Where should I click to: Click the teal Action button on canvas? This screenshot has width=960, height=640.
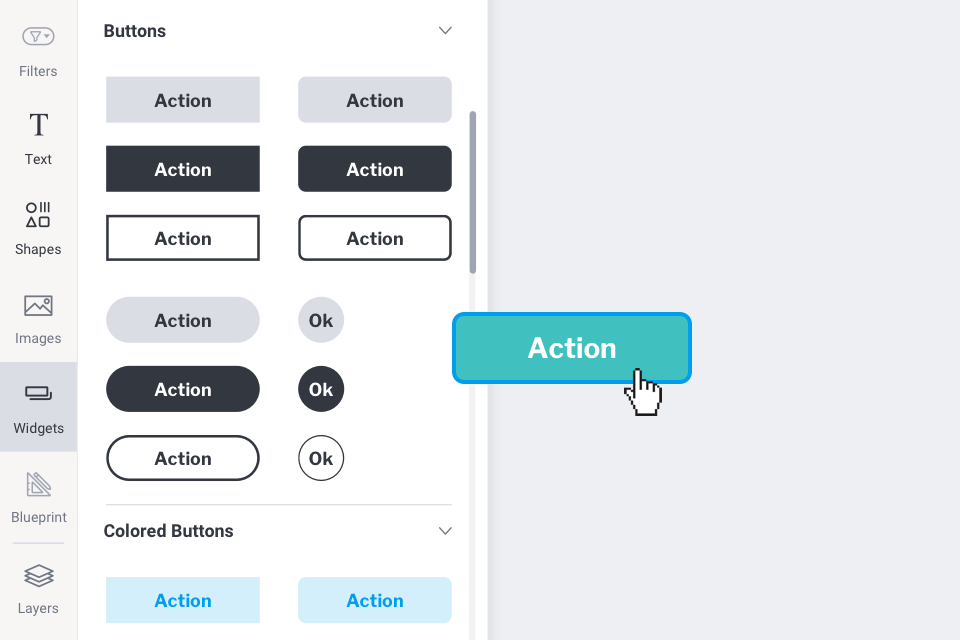571,348
